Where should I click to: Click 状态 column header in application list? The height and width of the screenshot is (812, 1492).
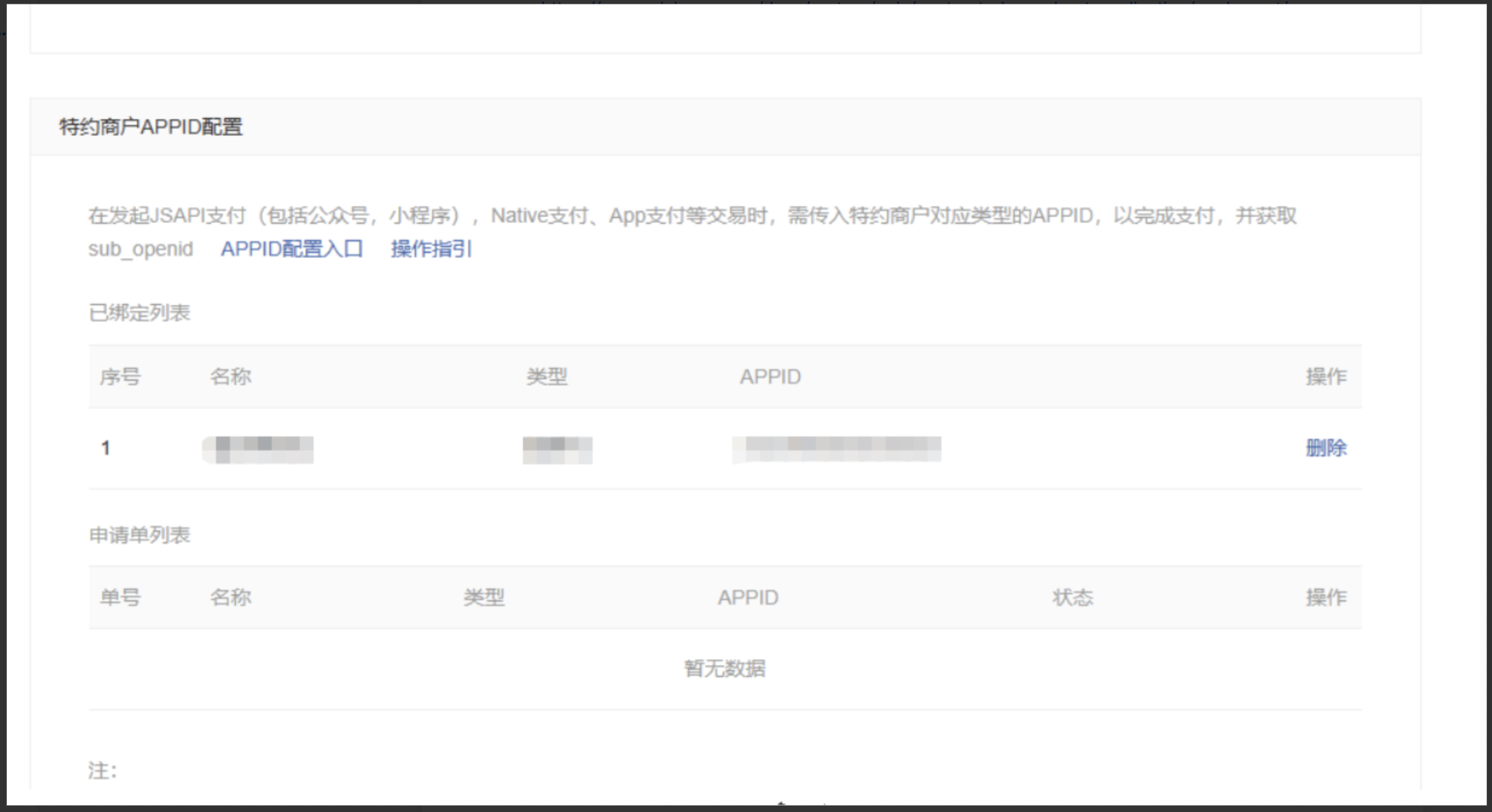coord(1072,597)
